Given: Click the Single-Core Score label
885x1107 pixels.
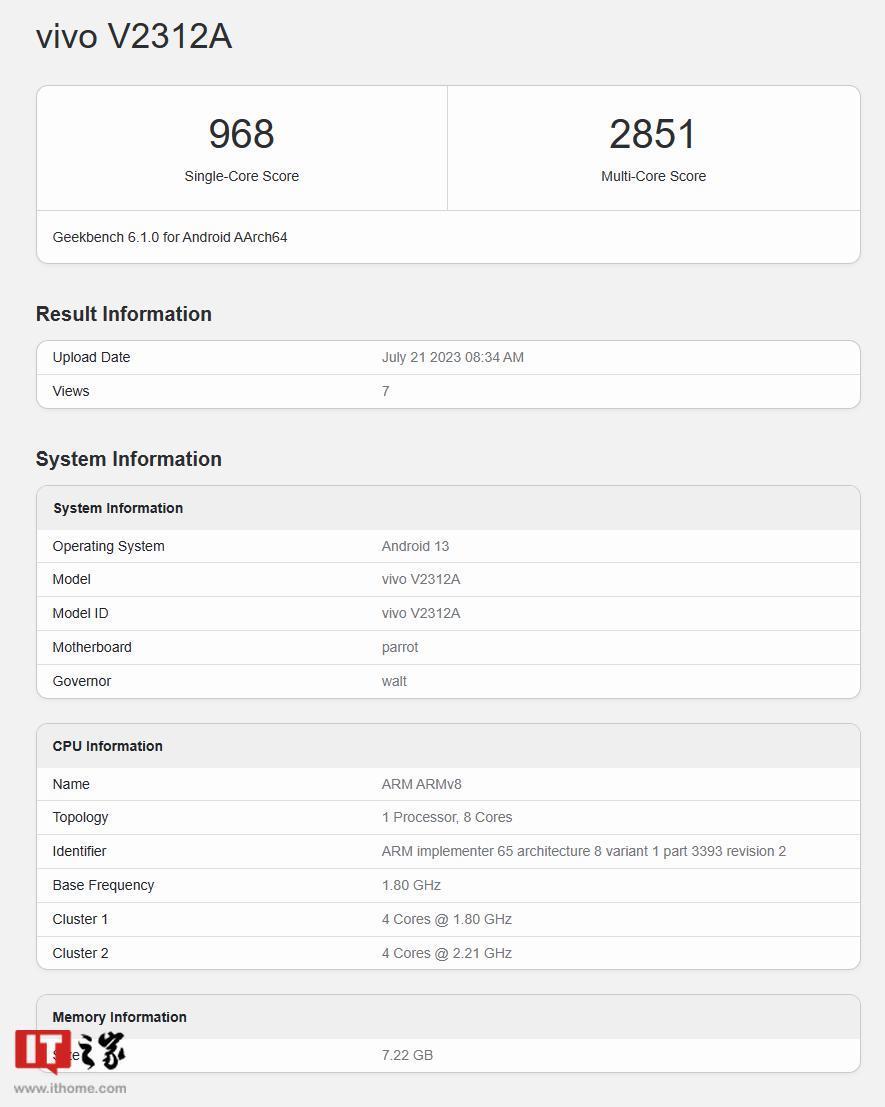Looking at the screenshot, I should pos(241,176).
